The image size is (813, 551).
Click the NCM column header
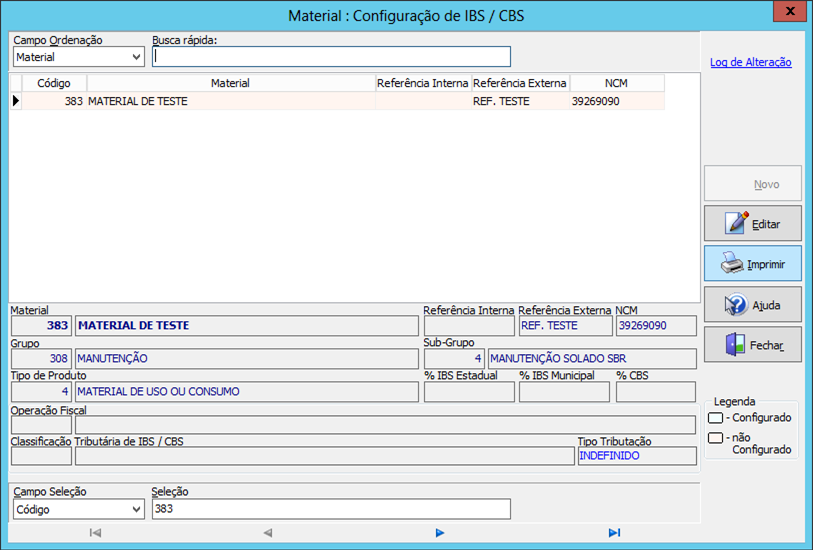[x=617, y=83]
